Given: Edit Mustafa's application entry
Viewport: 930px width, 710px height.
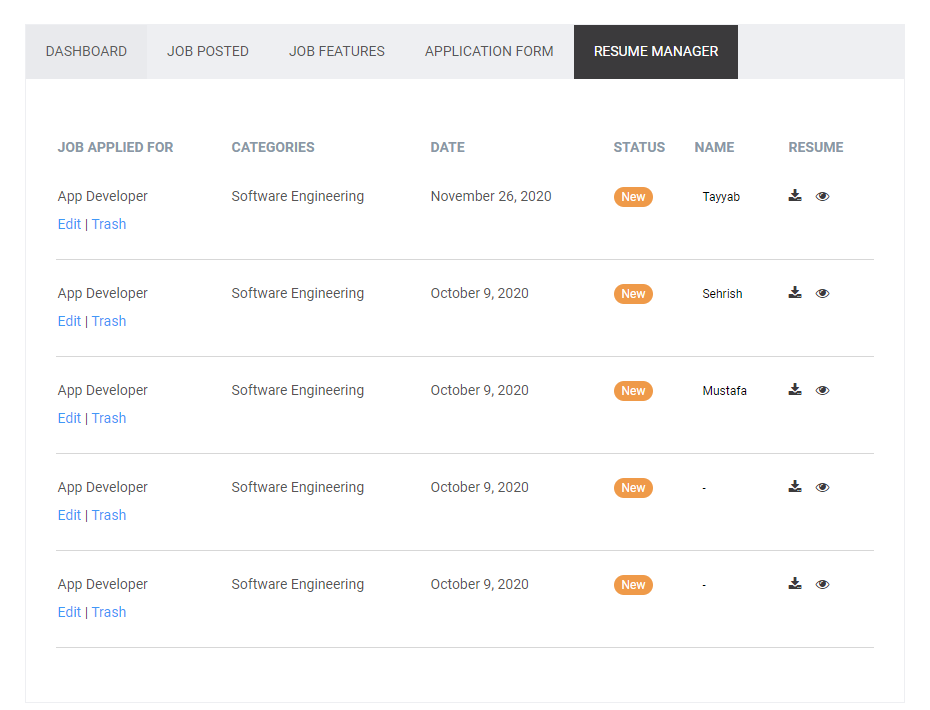Looking at the screenshot, I should click(69, 418).
